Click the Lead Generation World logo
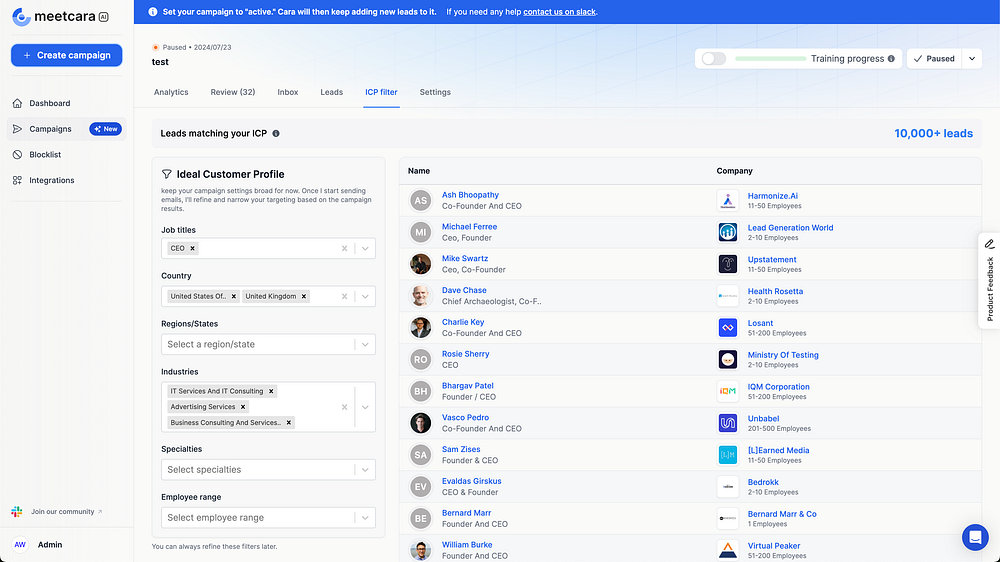 point(728,232)
